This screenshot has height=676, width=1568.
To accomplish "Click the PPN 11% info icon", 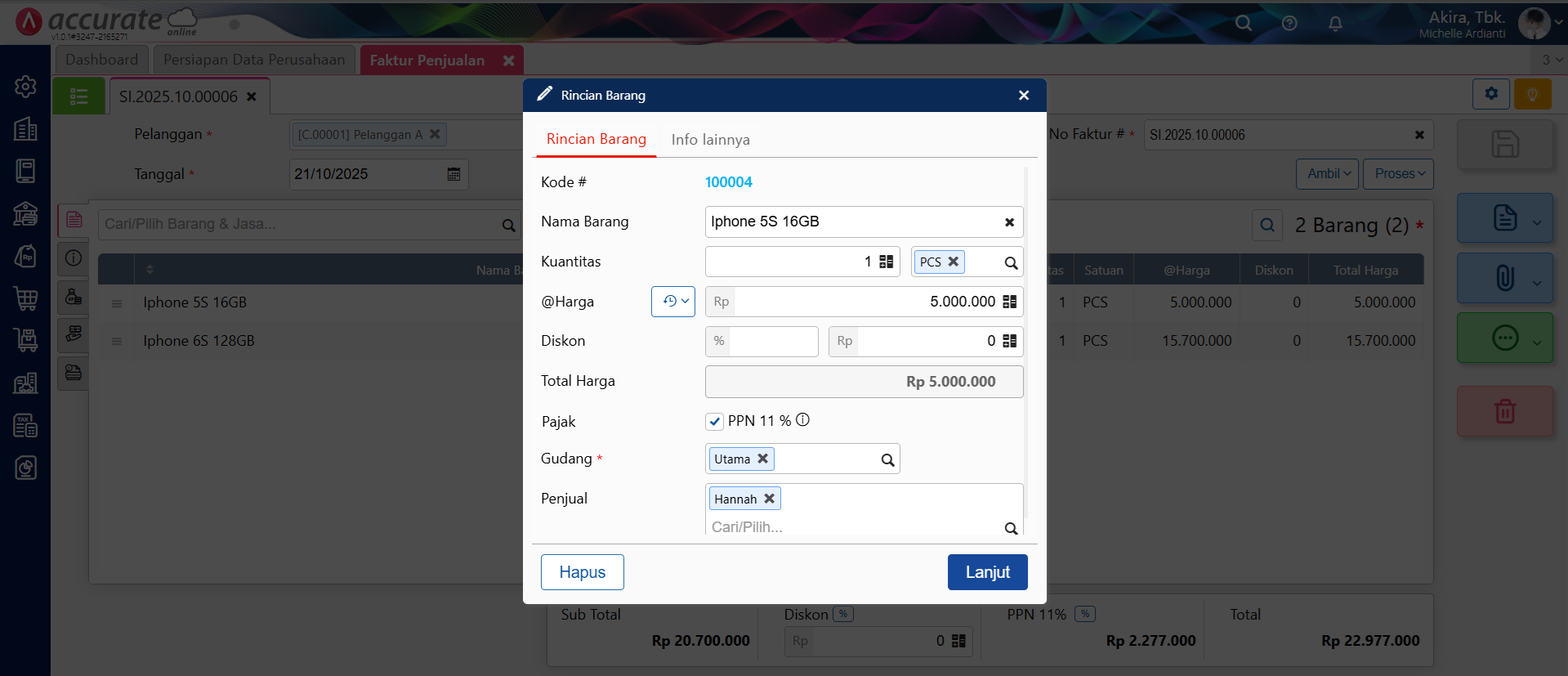I will tap(802, 420).
